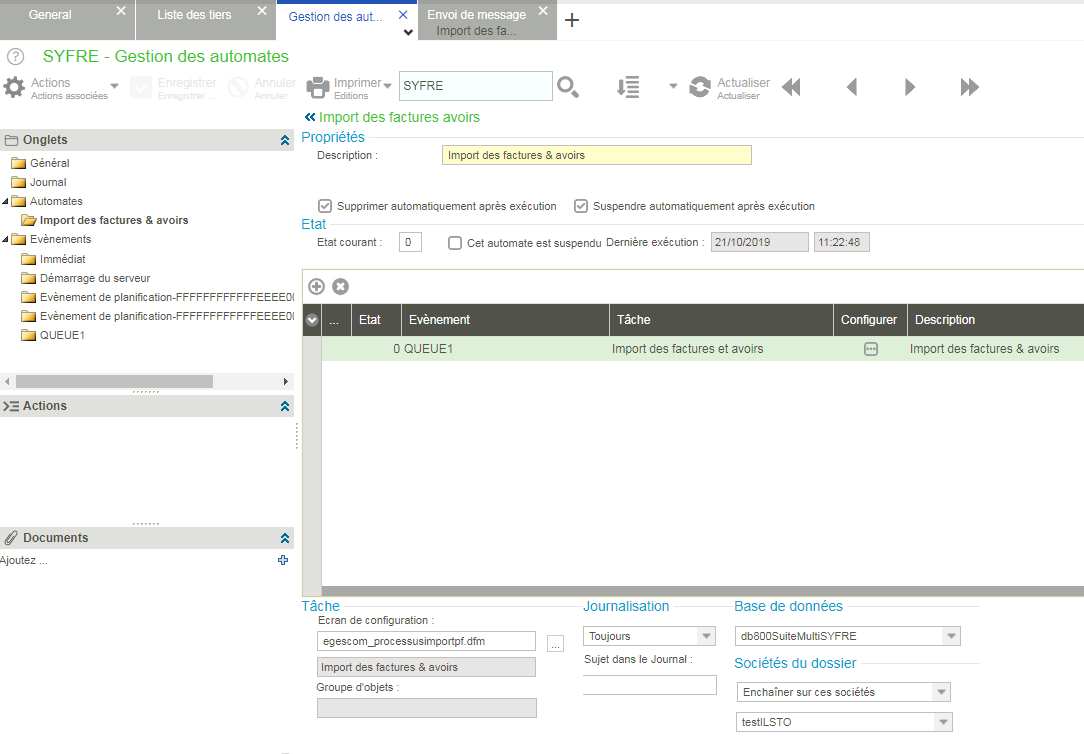Click the Ajoutez ... text in Documents
Screen dimensions: 1084x754
24,560
